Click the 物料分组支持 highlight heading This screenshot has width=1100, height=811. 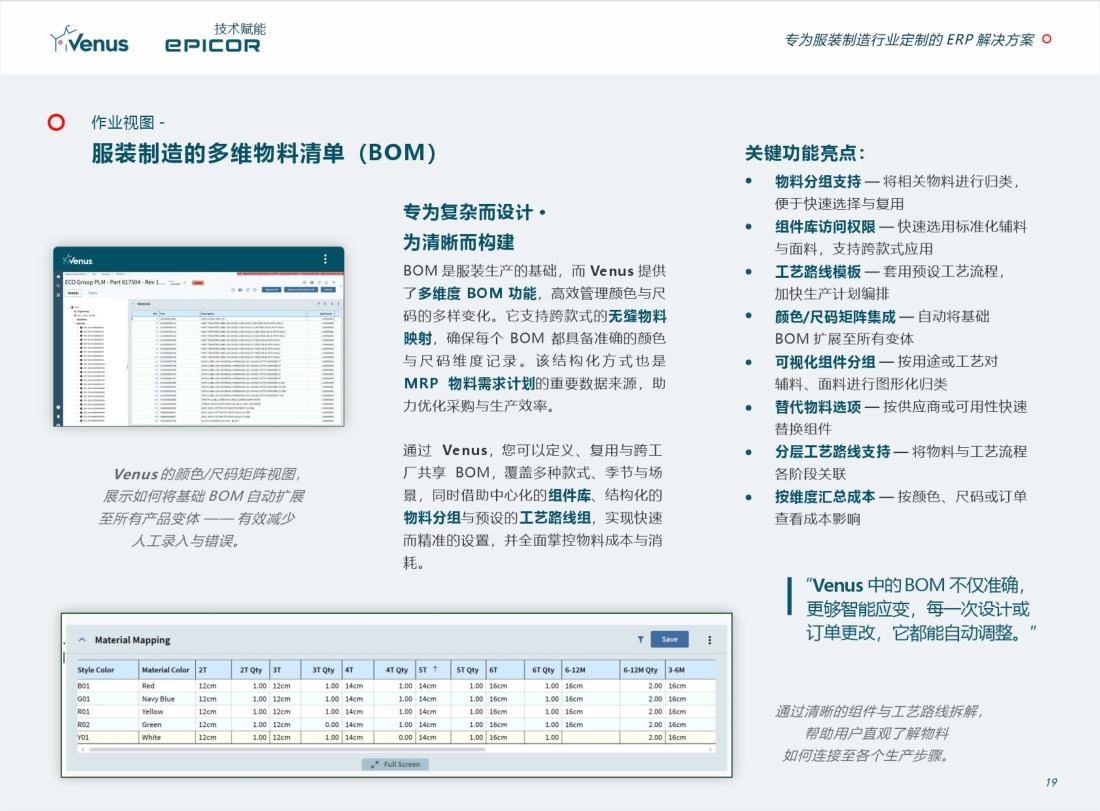click(x=817, y=182)
